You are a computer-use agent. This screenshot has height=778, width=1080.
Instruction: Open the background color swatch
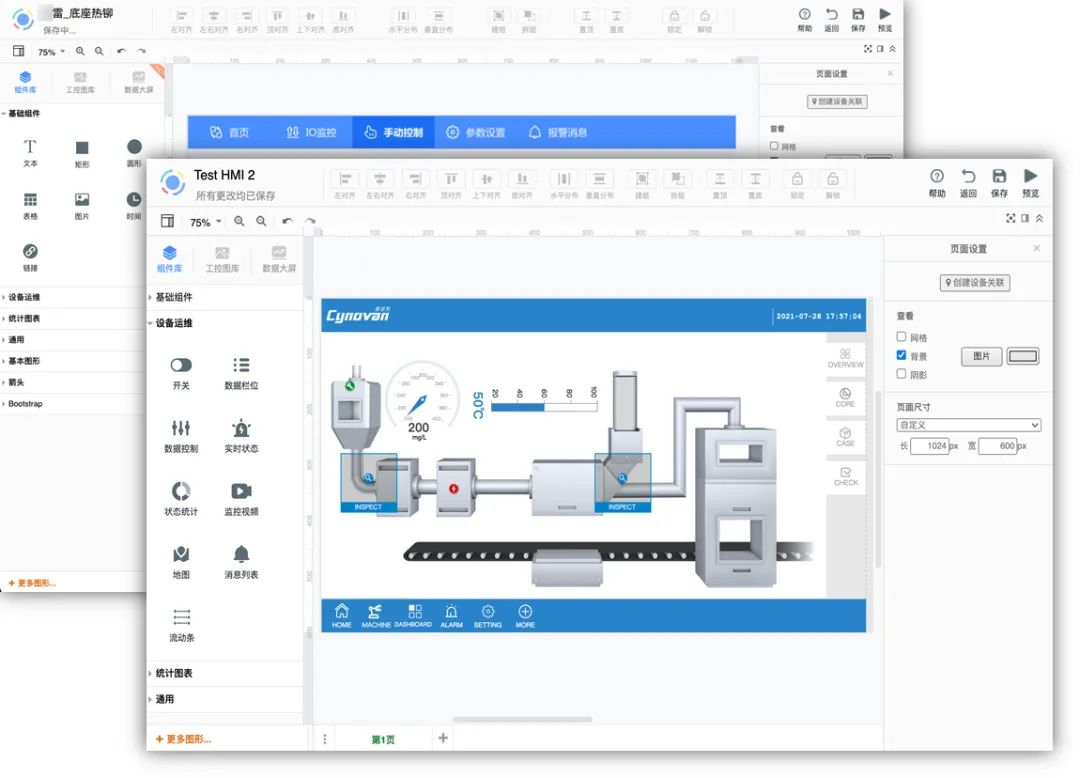(1023, 356)
